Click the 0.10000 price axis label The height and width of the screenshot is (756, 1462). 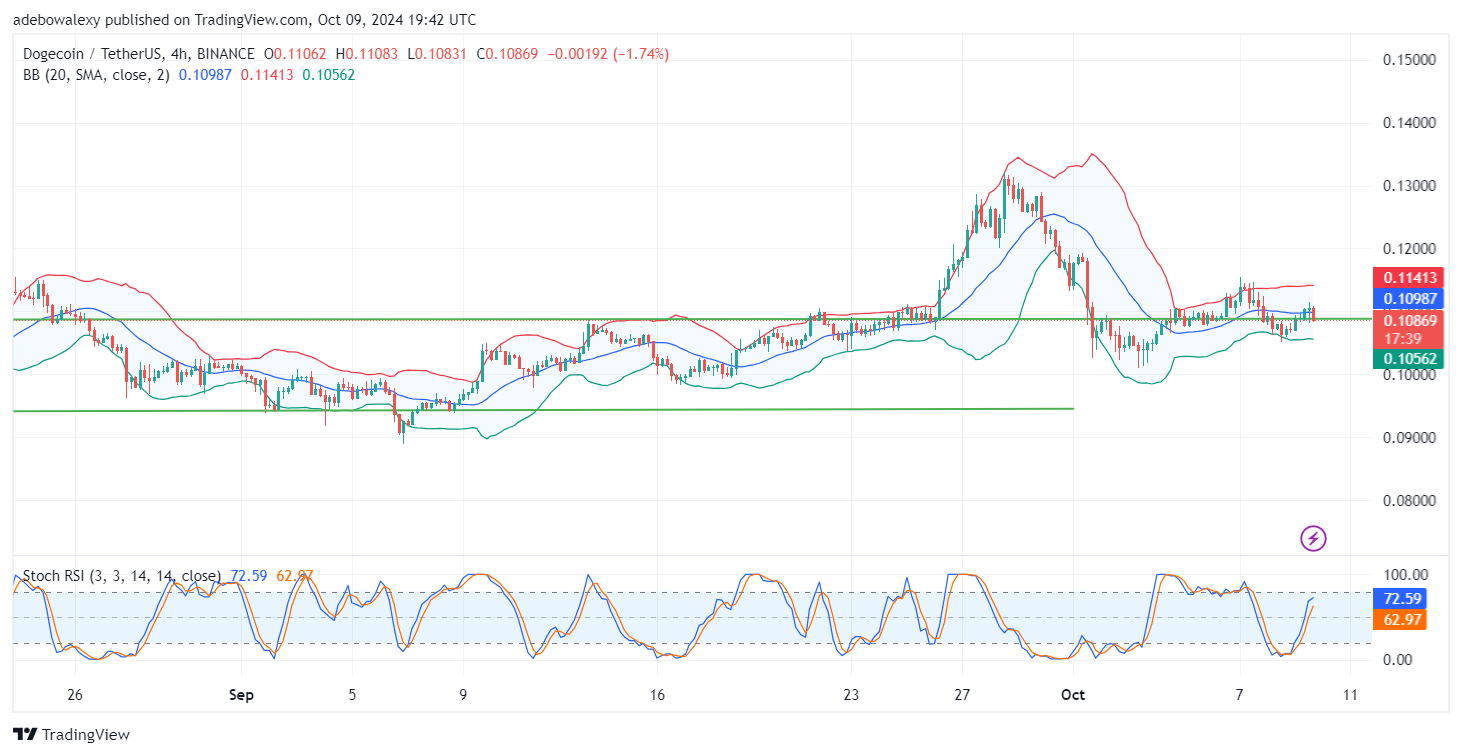[1410, 375]
